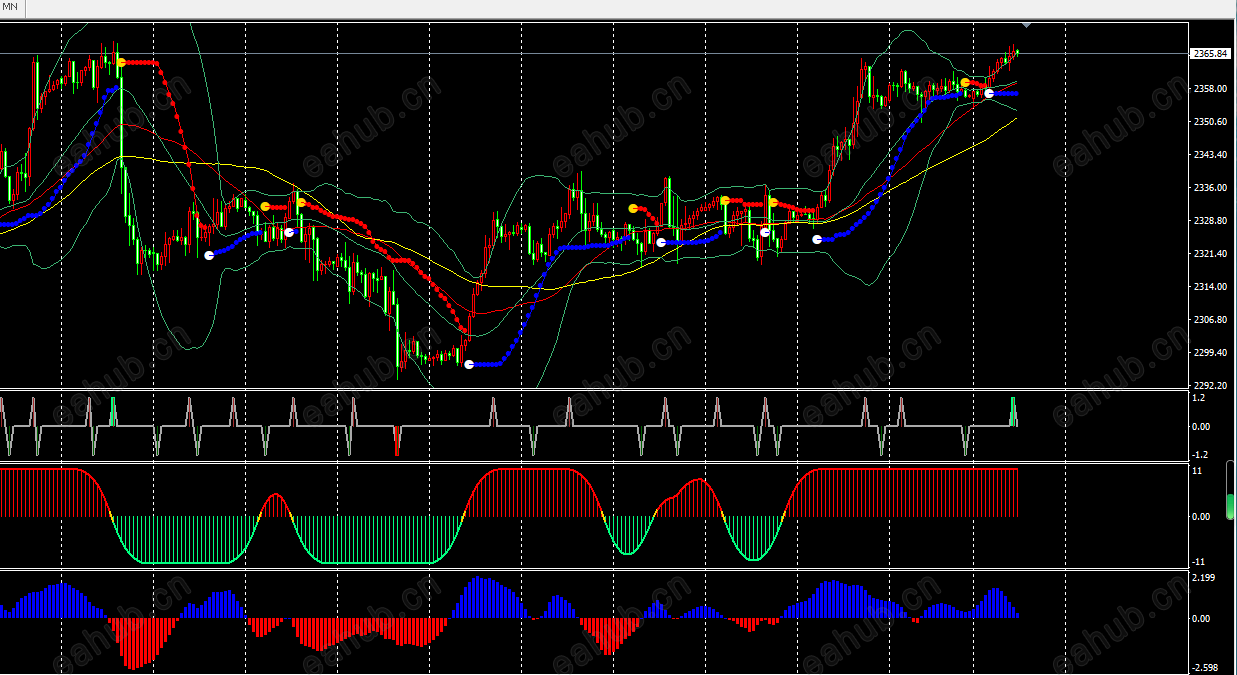Click the 2292.20 price scale value

[x=1210, y=386]
